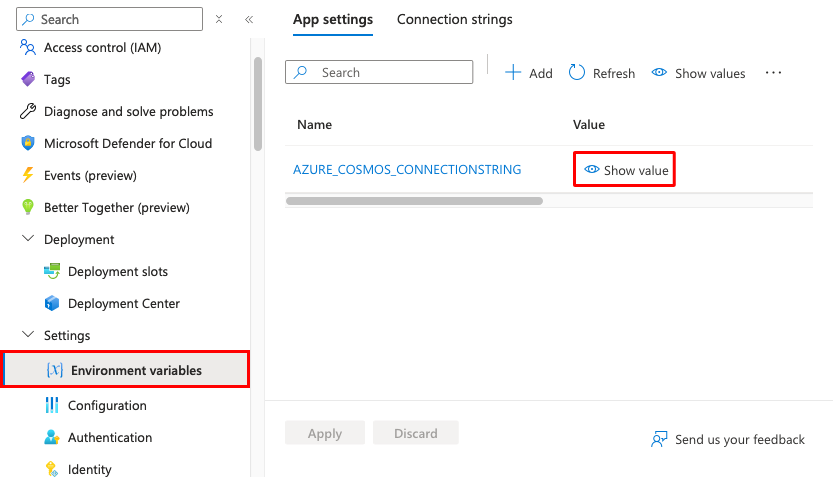Screen dimensions: 833x477
Task: Select the App settings tab
Action: point(333,19)
